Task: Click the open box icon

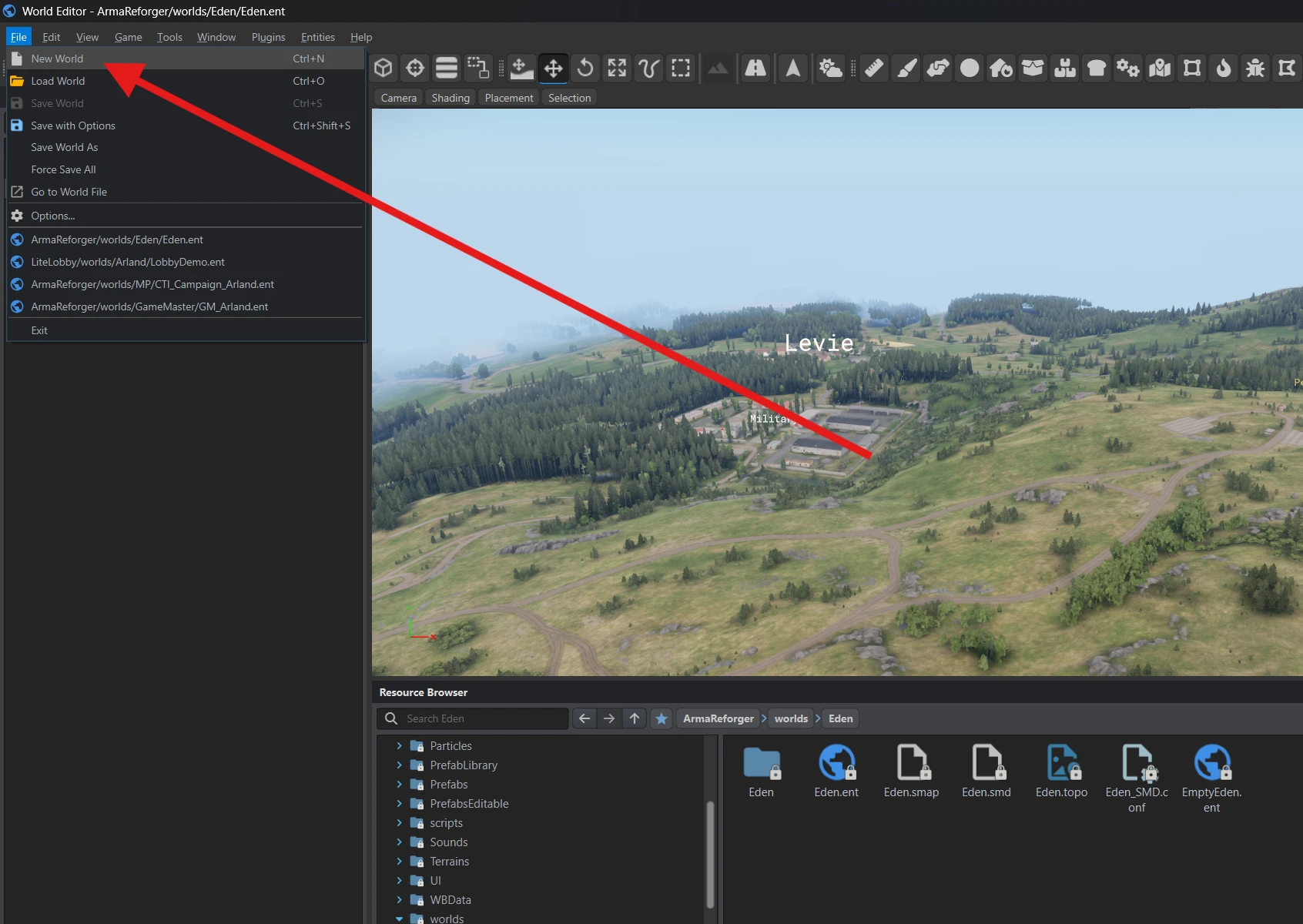Action: 1033,69
